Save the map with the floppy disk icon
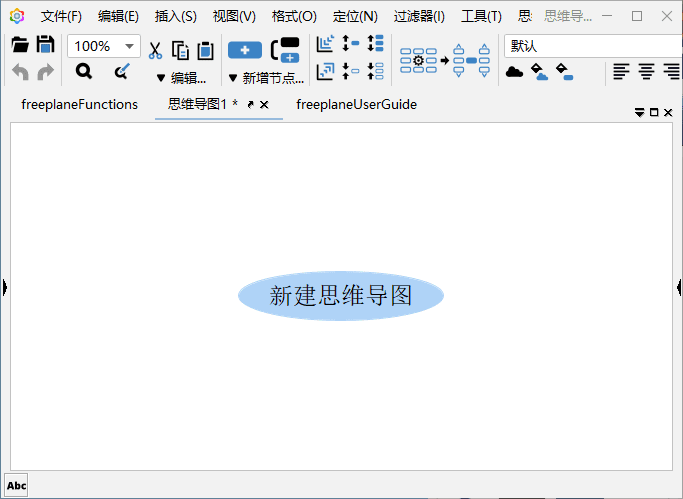 [45, 45]
